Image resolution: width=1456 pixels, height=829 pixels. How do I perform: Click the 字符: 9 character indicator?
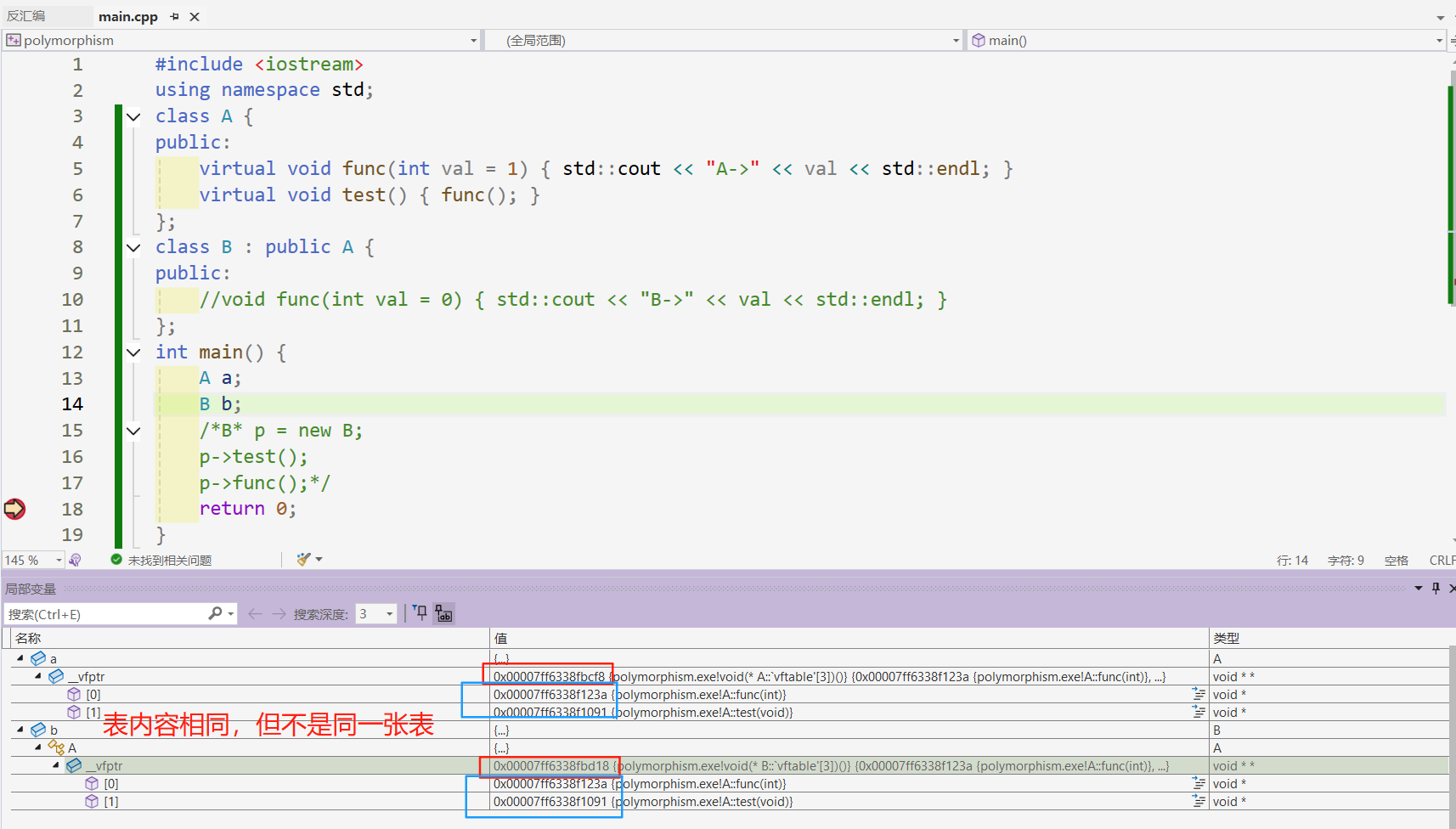1346,560
